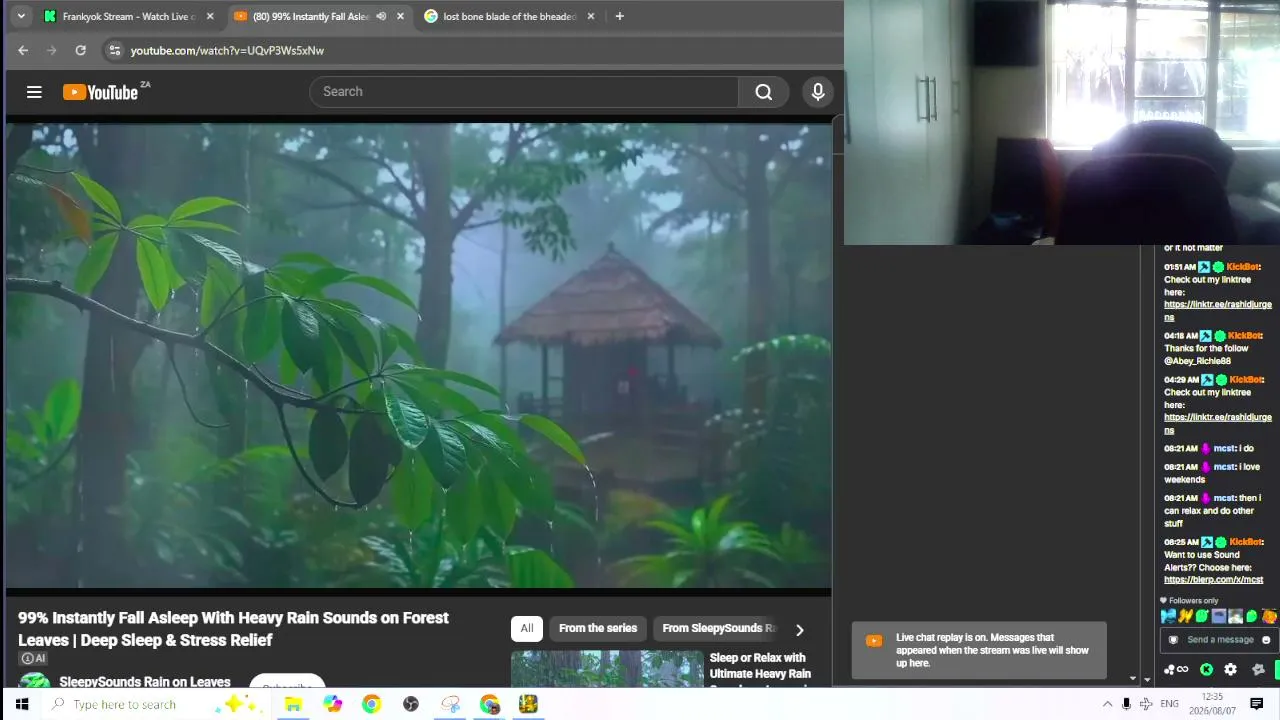Open a new browser tab
Viewport: 1280px width, 720px height.
619,16
